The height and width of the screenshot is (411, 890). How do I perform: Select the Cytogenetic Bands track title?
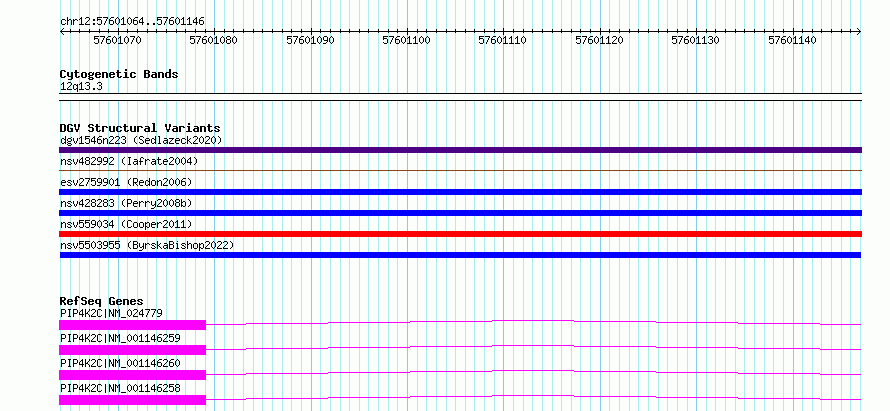click(x=119, y=74)
